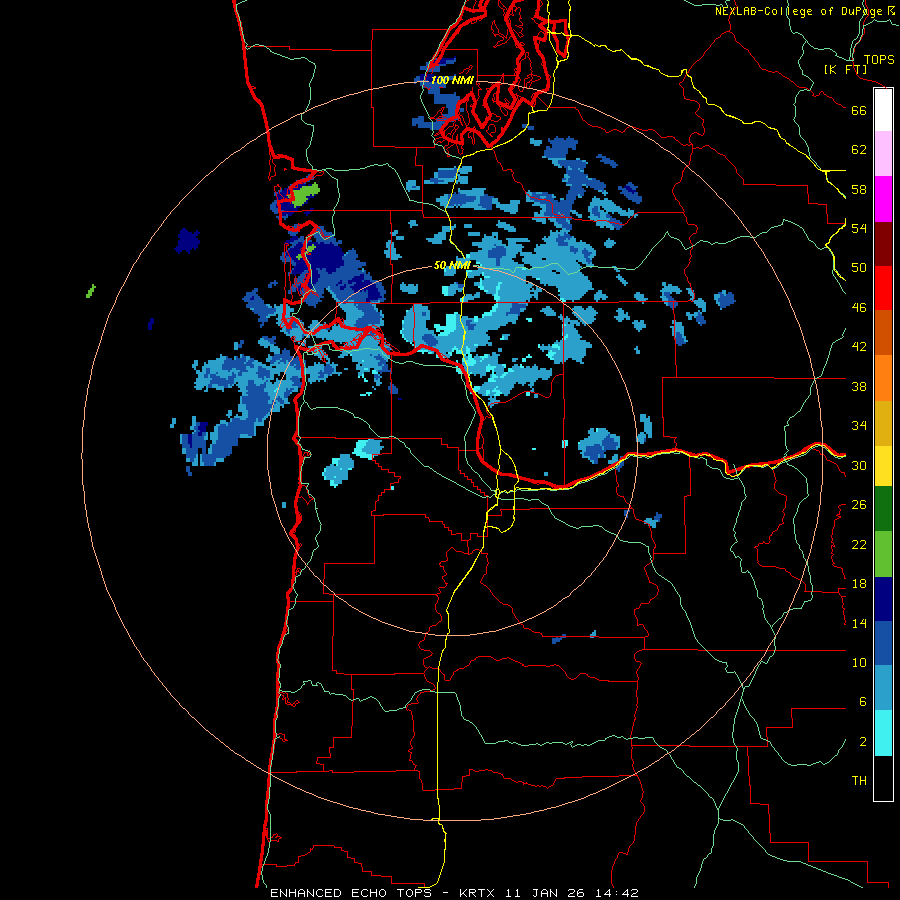Click the KRTX radar site identifier
Image resolution: width=900 pixels, height=900 pixels.
click(476, 893)
